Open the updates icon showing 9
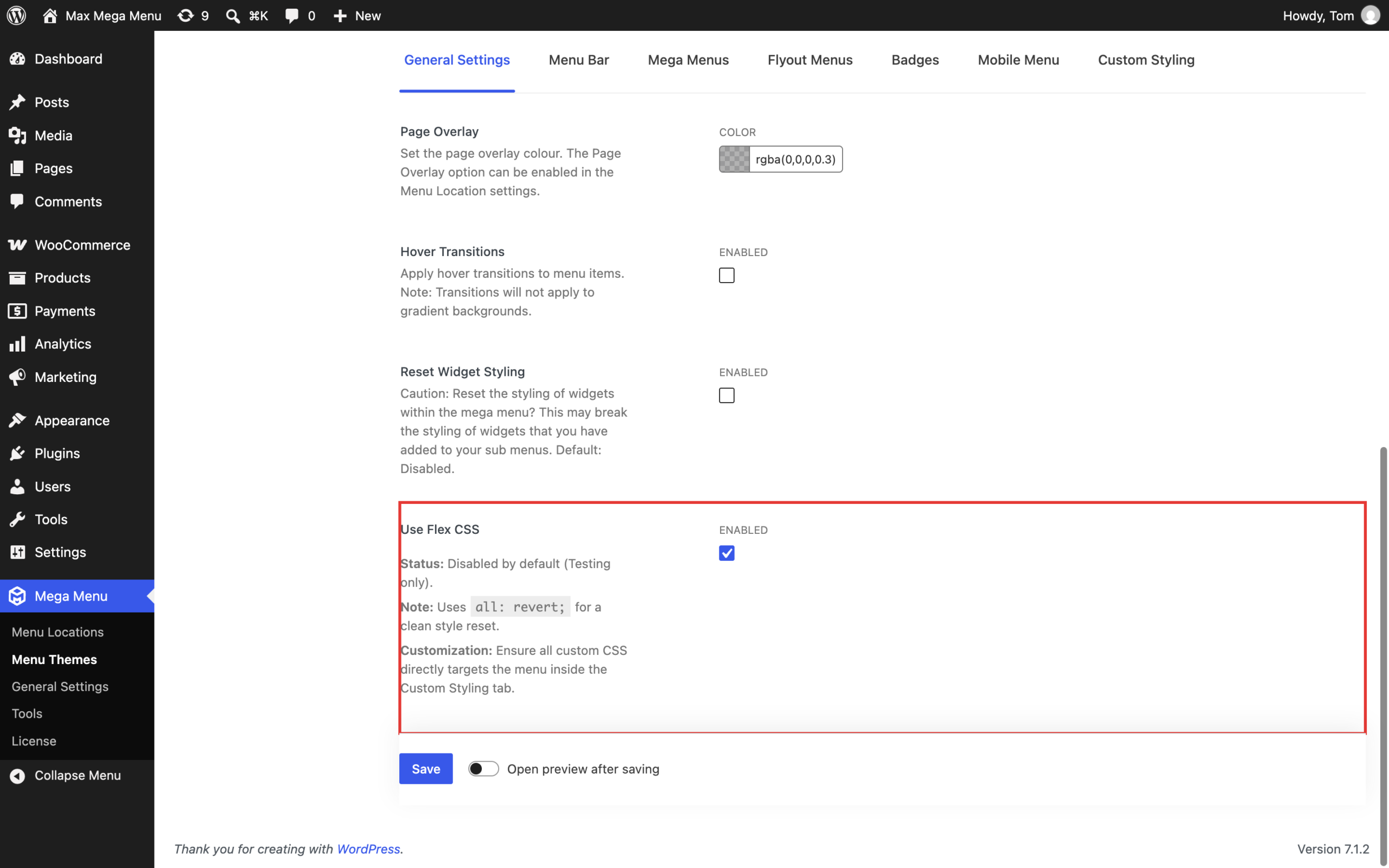This screenshot has width=1389, height=868. click(186, 16)
